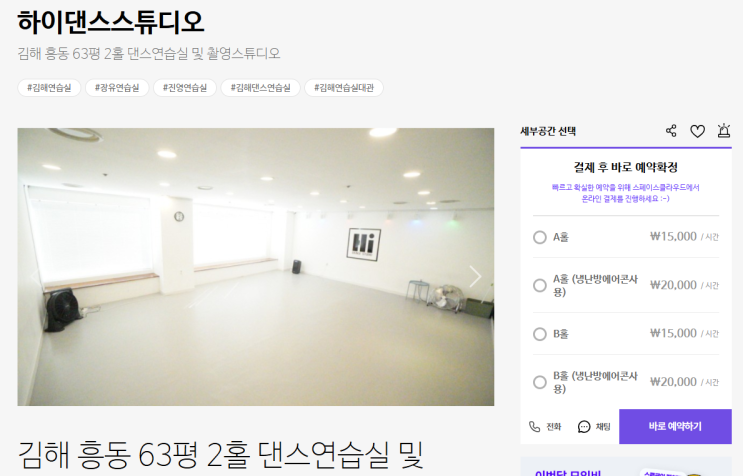
Task: Select A홀 (냉난방에어콘사용) radio option
Action: click(540, 285)
